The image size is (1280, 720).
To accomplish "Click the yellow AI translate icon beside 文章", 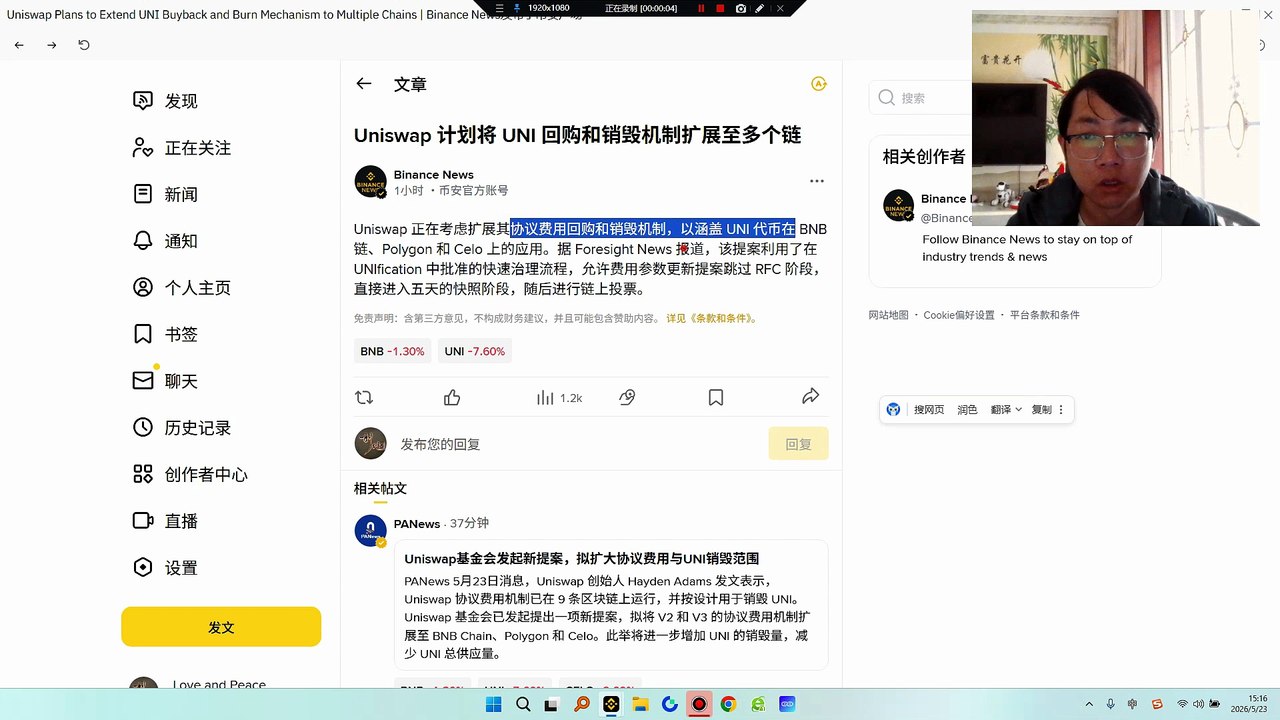I will point(819,84).
